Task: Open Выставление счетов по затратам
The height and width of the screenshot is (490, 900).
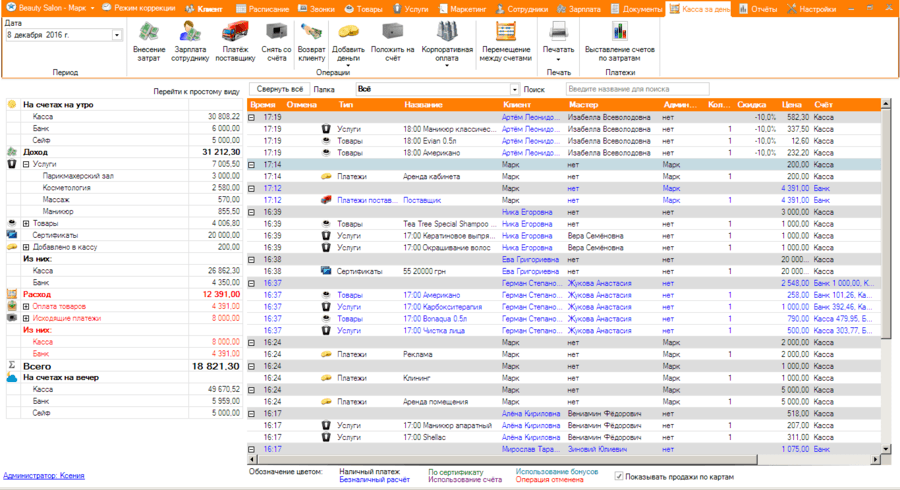Action: (x=620, y=42)
